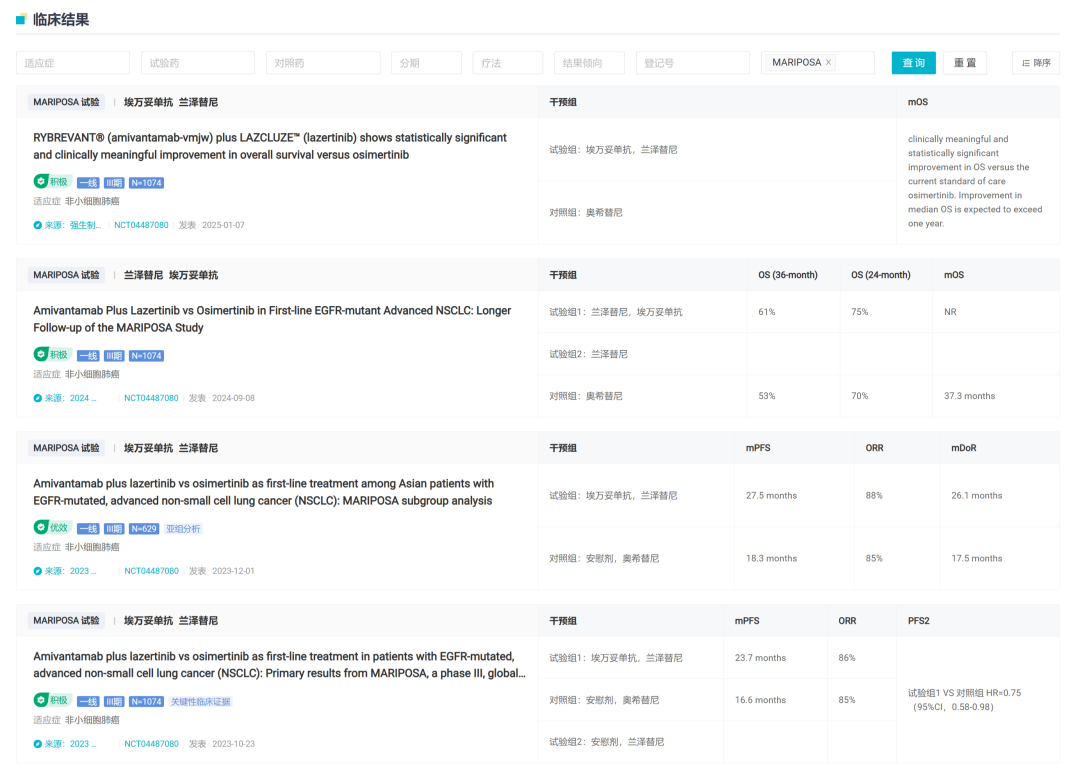Click the 试验药 filter input field
The image size is (1080, 772).
198,63
